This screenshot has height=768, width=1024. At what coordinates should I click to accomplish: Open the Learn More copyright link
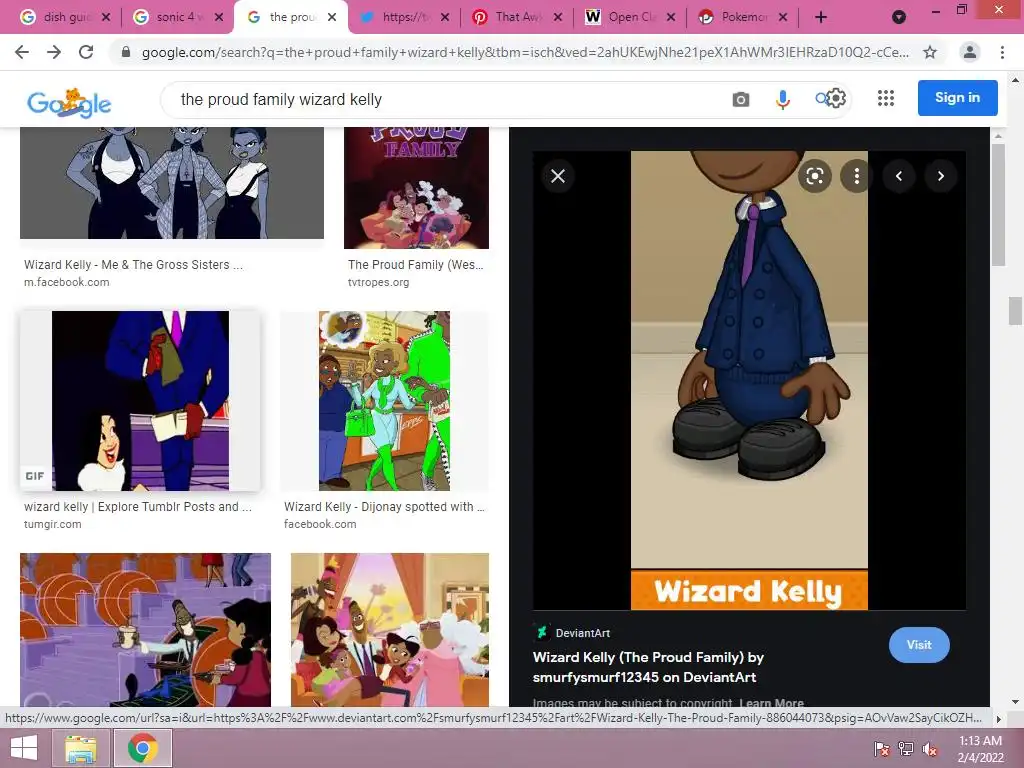coord(771,703)
